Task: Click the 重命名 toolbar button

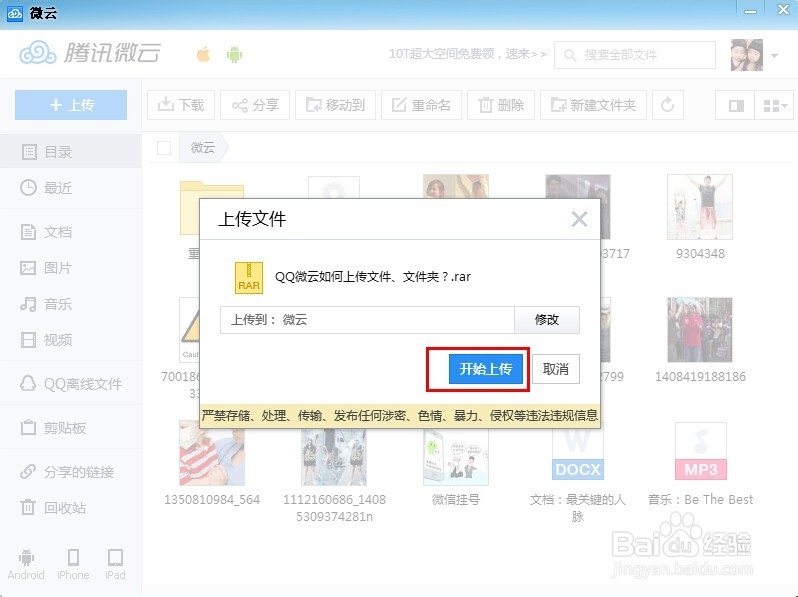Action: point(421,105)
